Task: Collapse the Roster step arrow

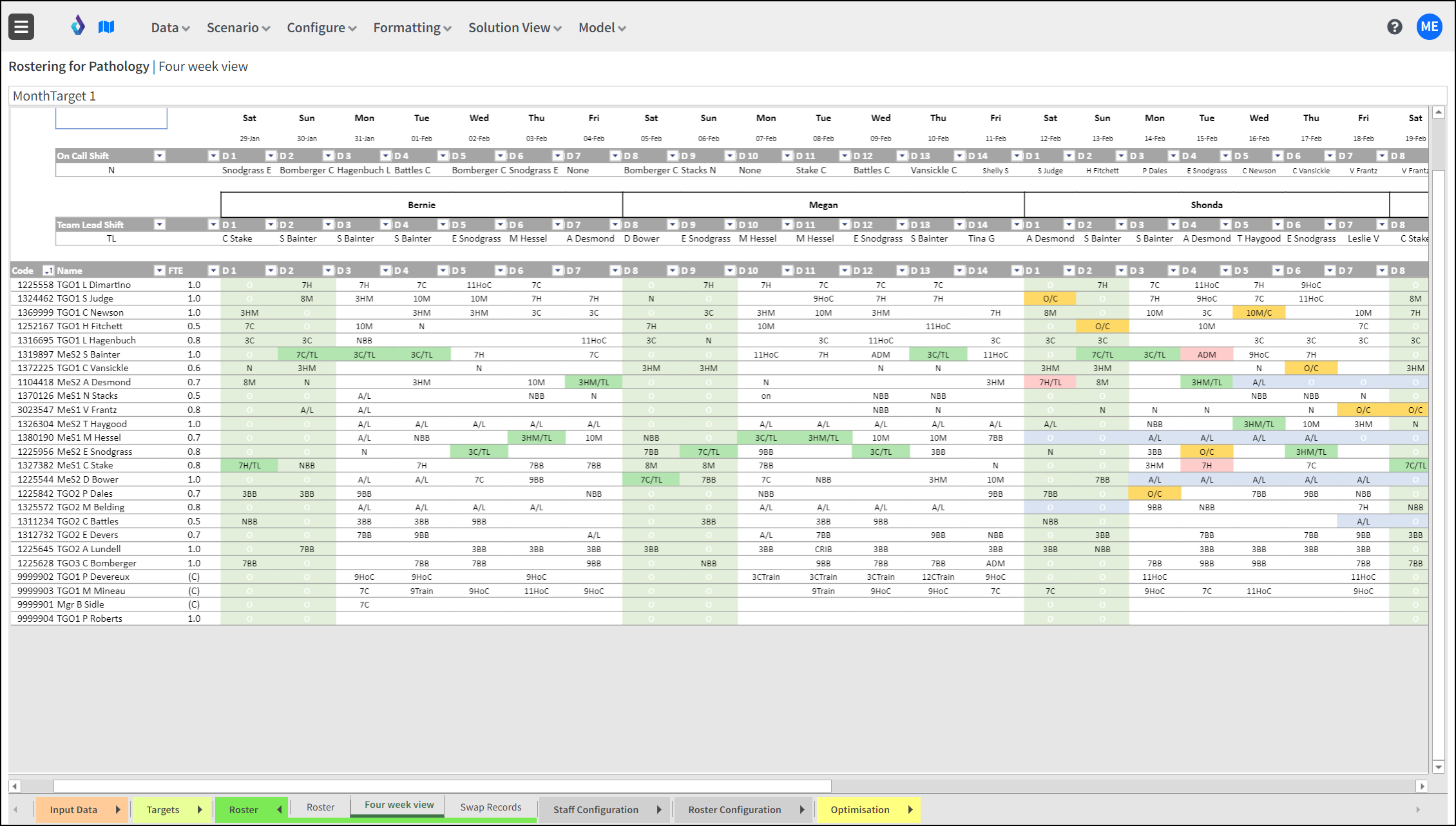Action: [x=280, y=810]
